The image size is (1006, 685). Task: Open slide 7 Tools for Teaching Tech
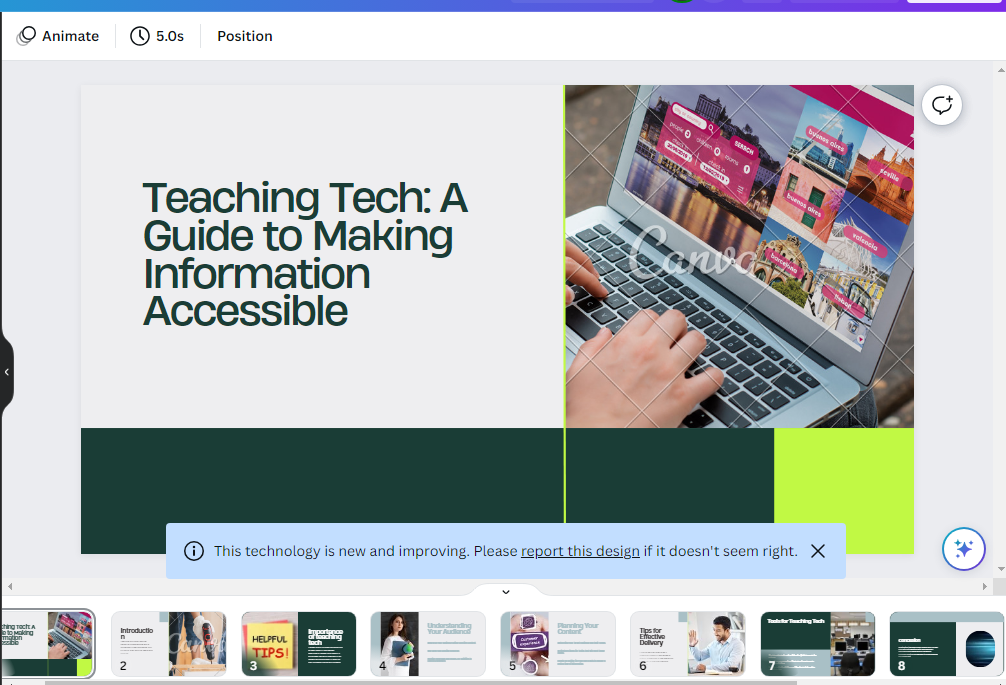coord(818,644)
